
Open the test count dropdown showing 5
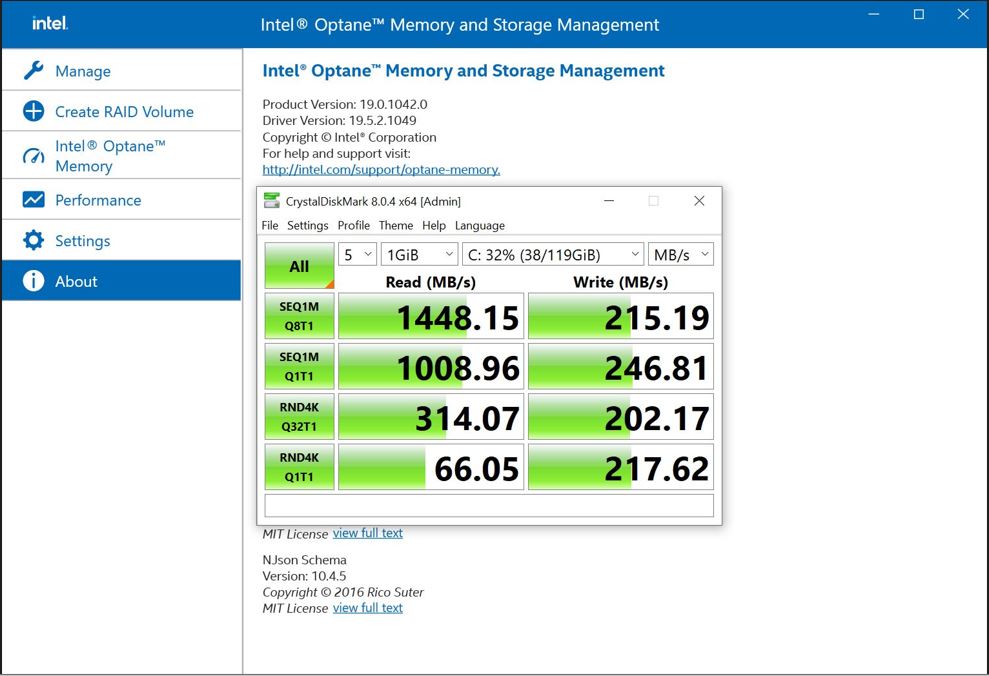point(357,254)
